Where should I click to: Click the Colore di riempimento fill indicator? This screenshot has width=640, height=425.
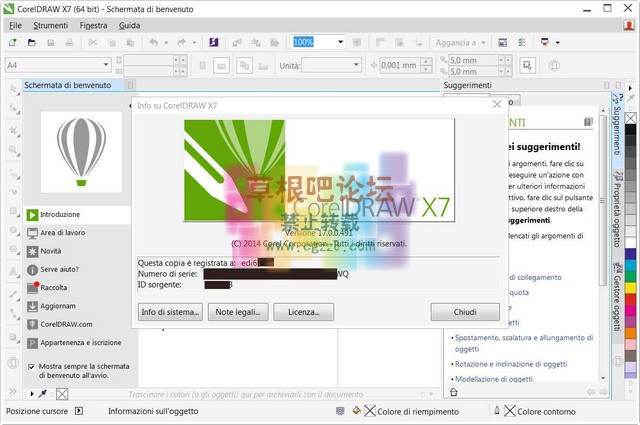[411, 411]
